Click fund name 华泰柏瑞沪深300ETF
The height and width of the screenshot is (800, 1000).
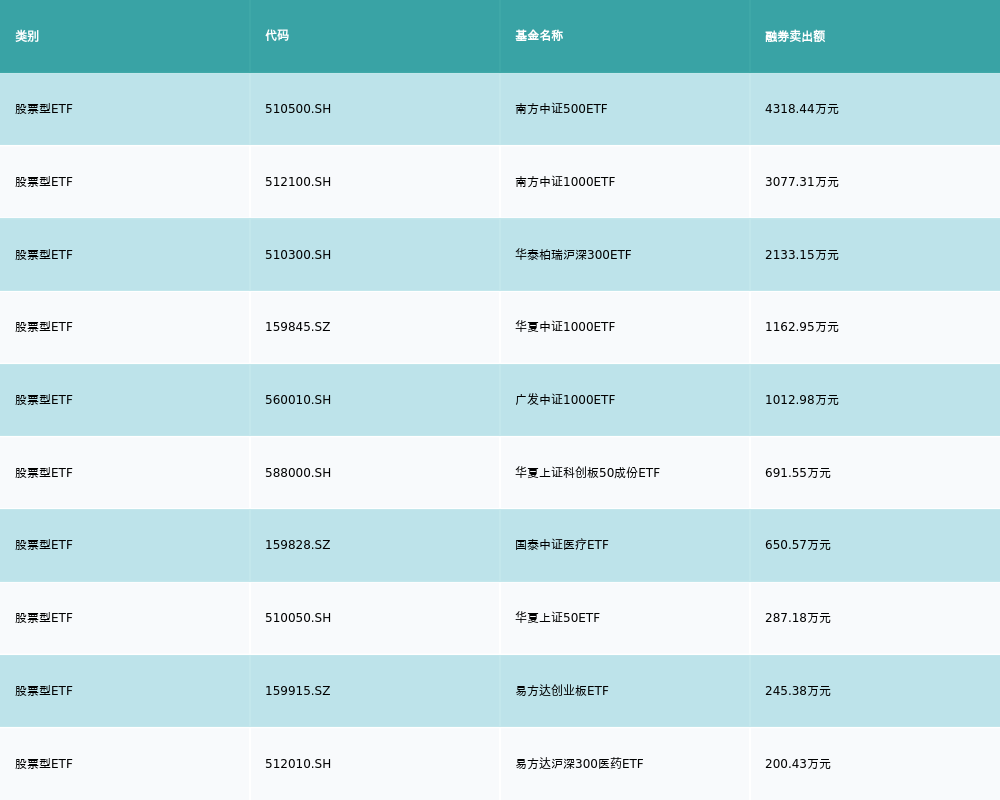pyautogui.click(x=573, y=255)
